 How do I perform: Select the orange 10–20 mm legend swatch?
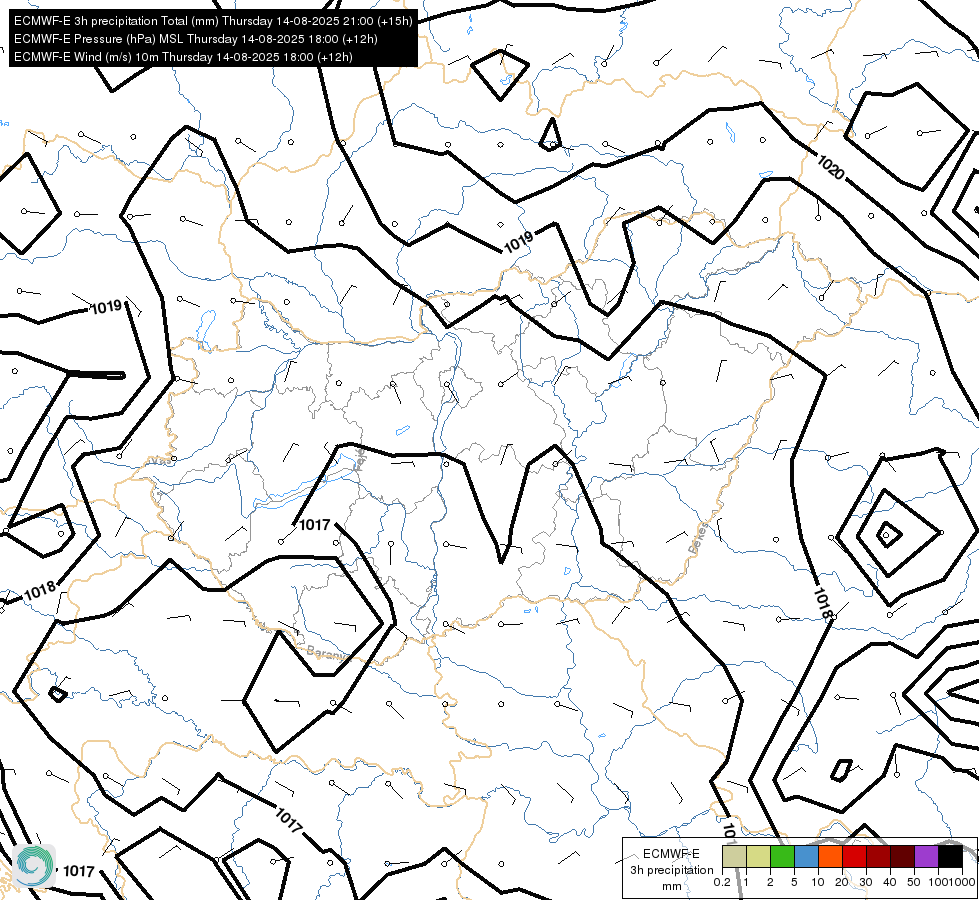click(x=830, y=856)
